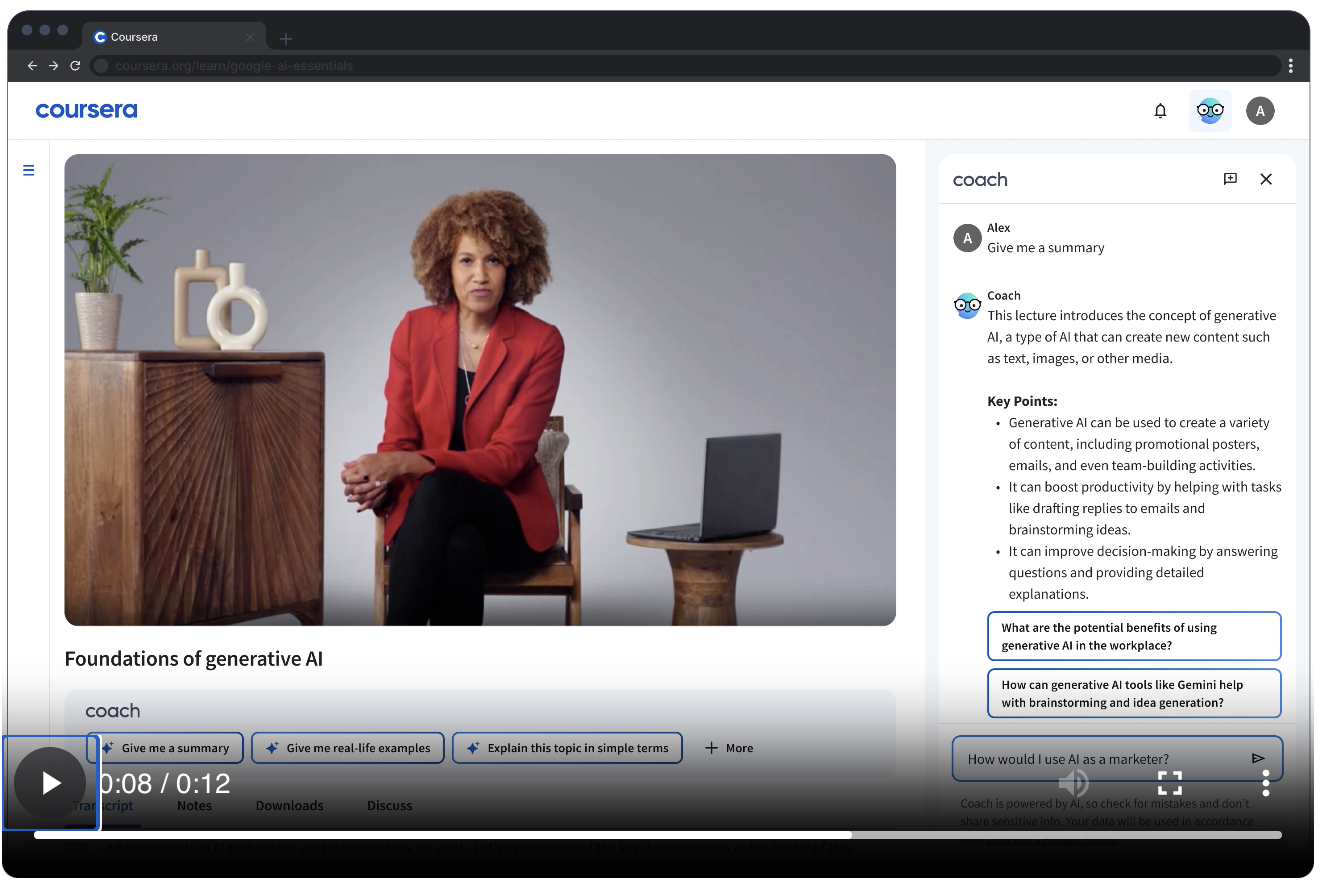
Task: Click the Give me a summary chip
Action: (x=165, y=748)
